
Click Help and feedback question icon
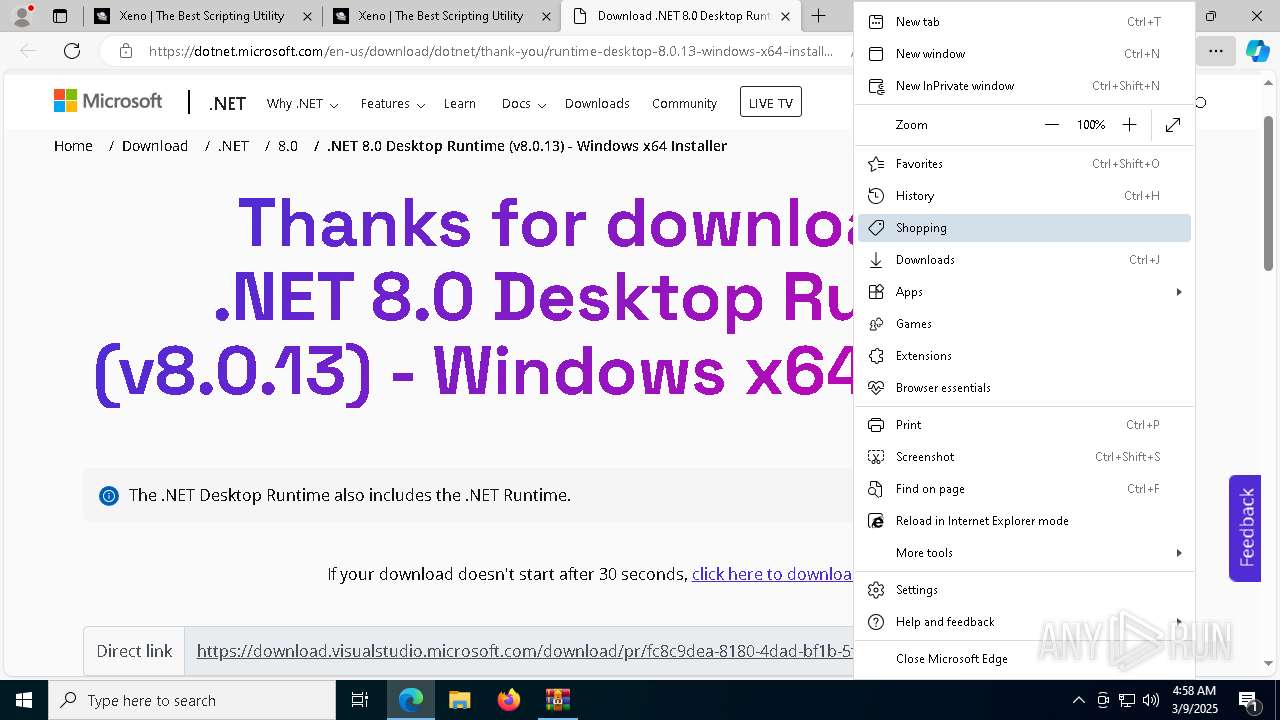point(876,622)
